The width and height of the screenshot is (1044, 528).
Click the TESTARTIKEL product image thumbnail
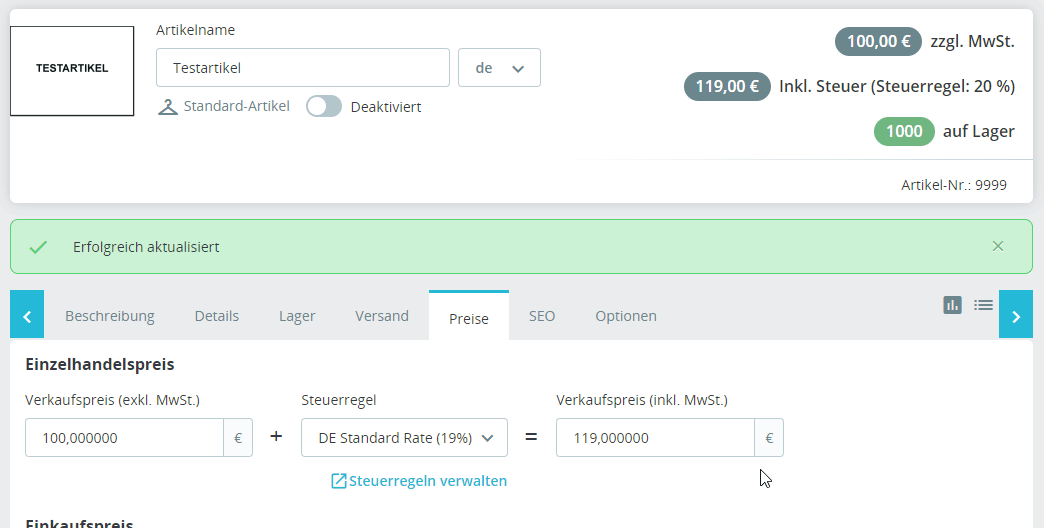72,71
